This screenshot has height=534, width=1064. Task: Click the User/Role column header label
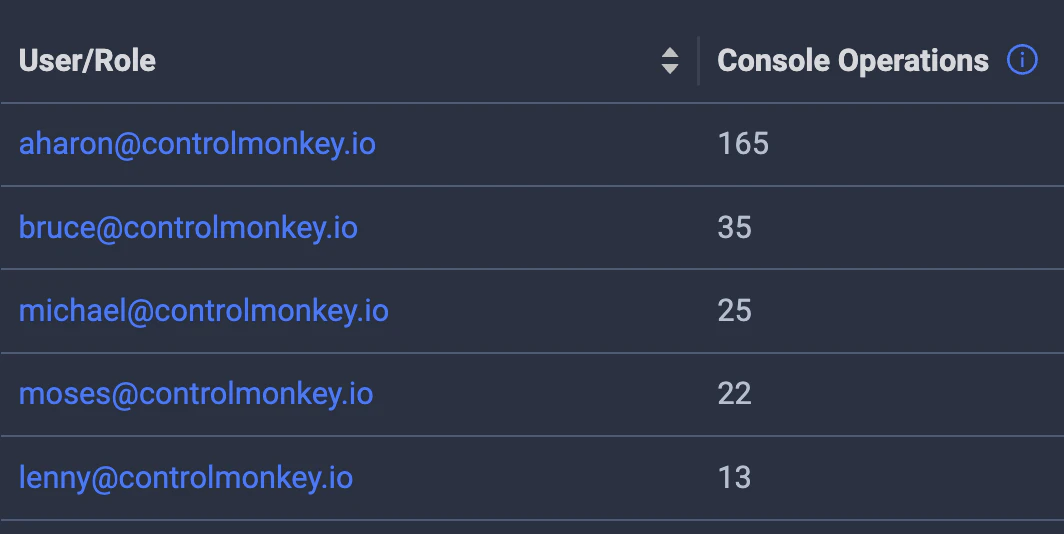(x=87, y=61)
